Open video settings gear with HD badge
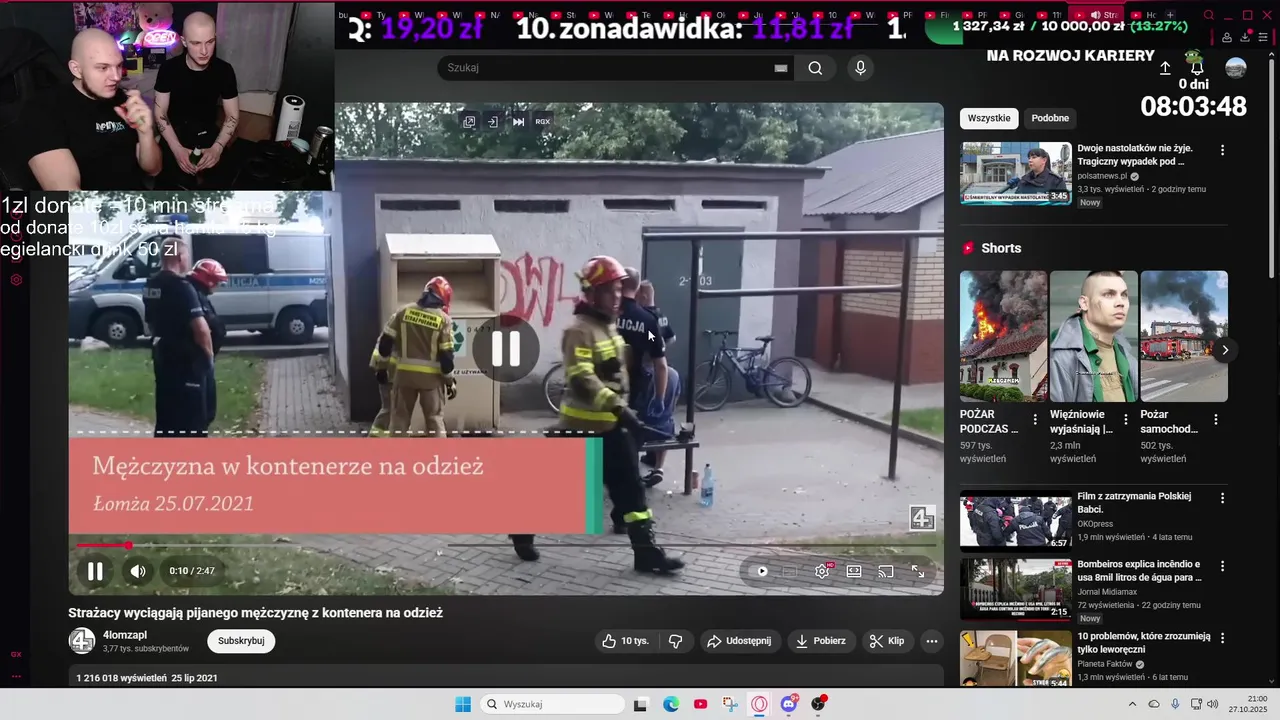Image resolution: width=1280 pixels, height=720 pixels. point(822,571)
